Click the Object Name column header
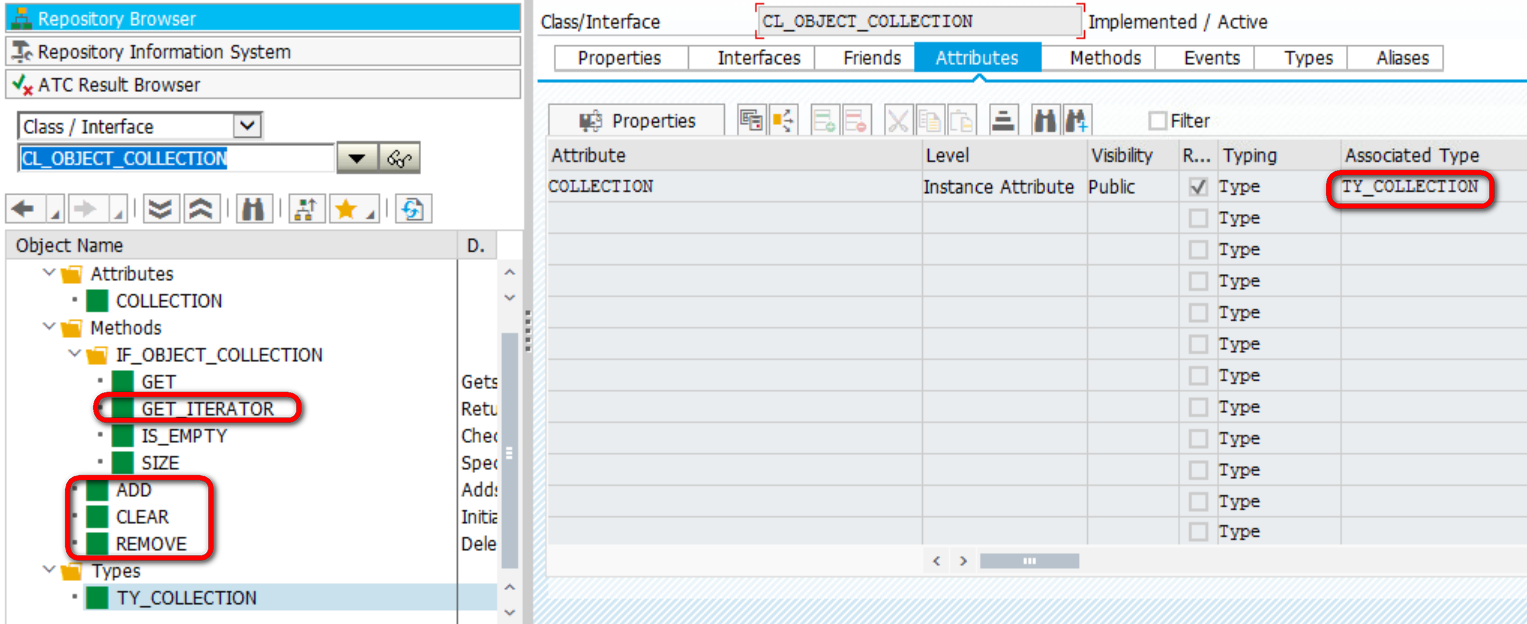Viewport: 1527px width, 624px height. point(230,246)
